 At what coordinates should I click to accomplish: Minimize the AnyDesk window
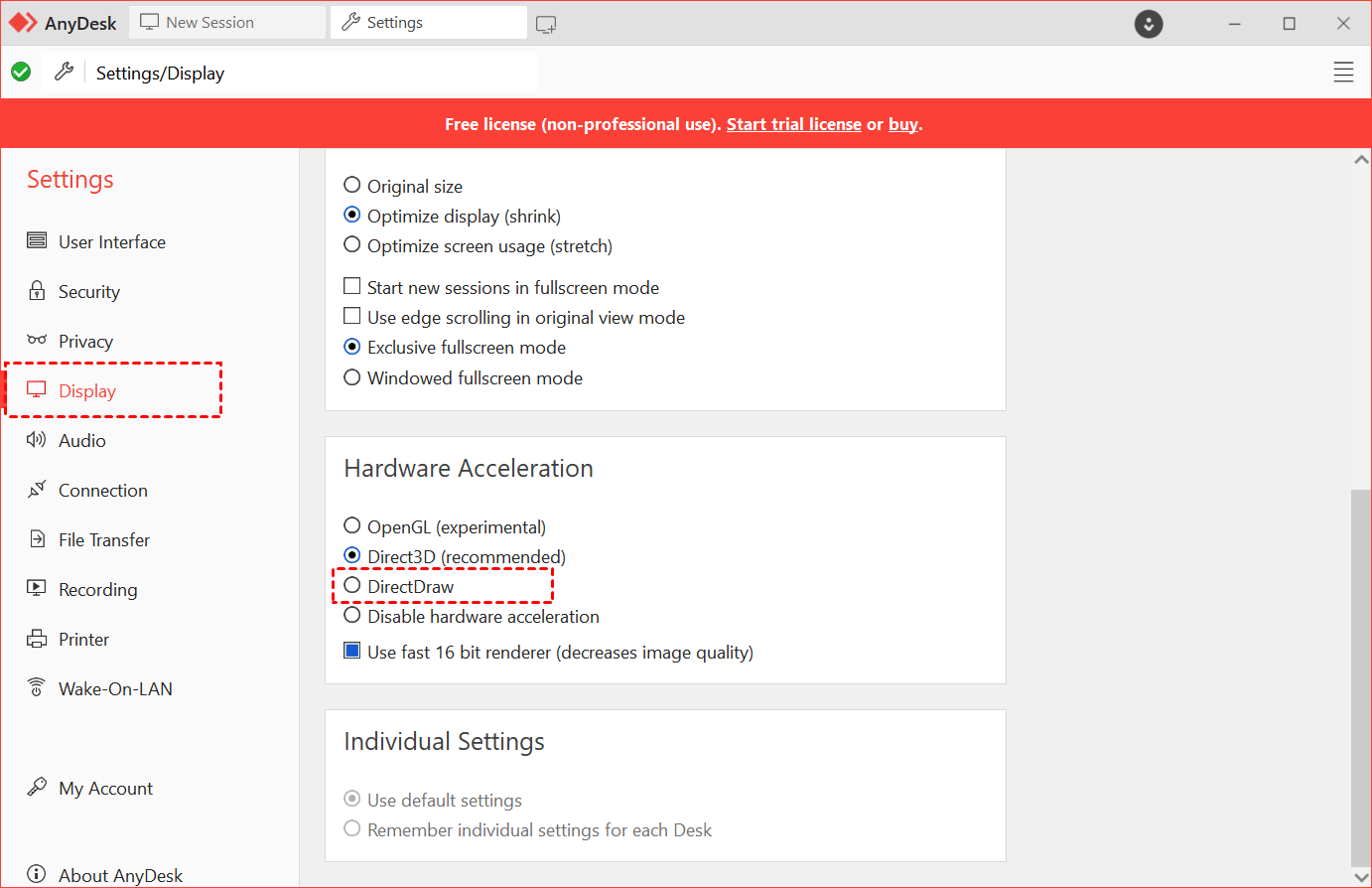[x=1235, y=24]
